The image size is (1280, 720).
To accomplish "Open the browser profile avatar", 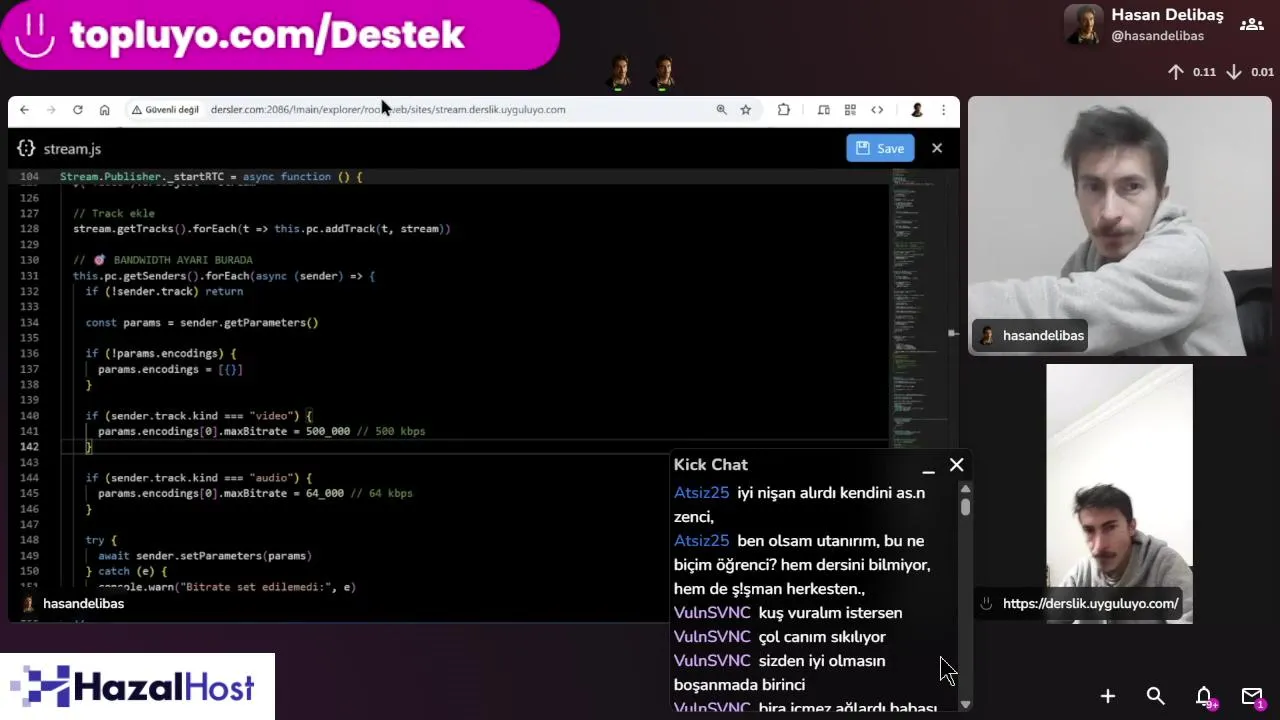I will 916,110.
